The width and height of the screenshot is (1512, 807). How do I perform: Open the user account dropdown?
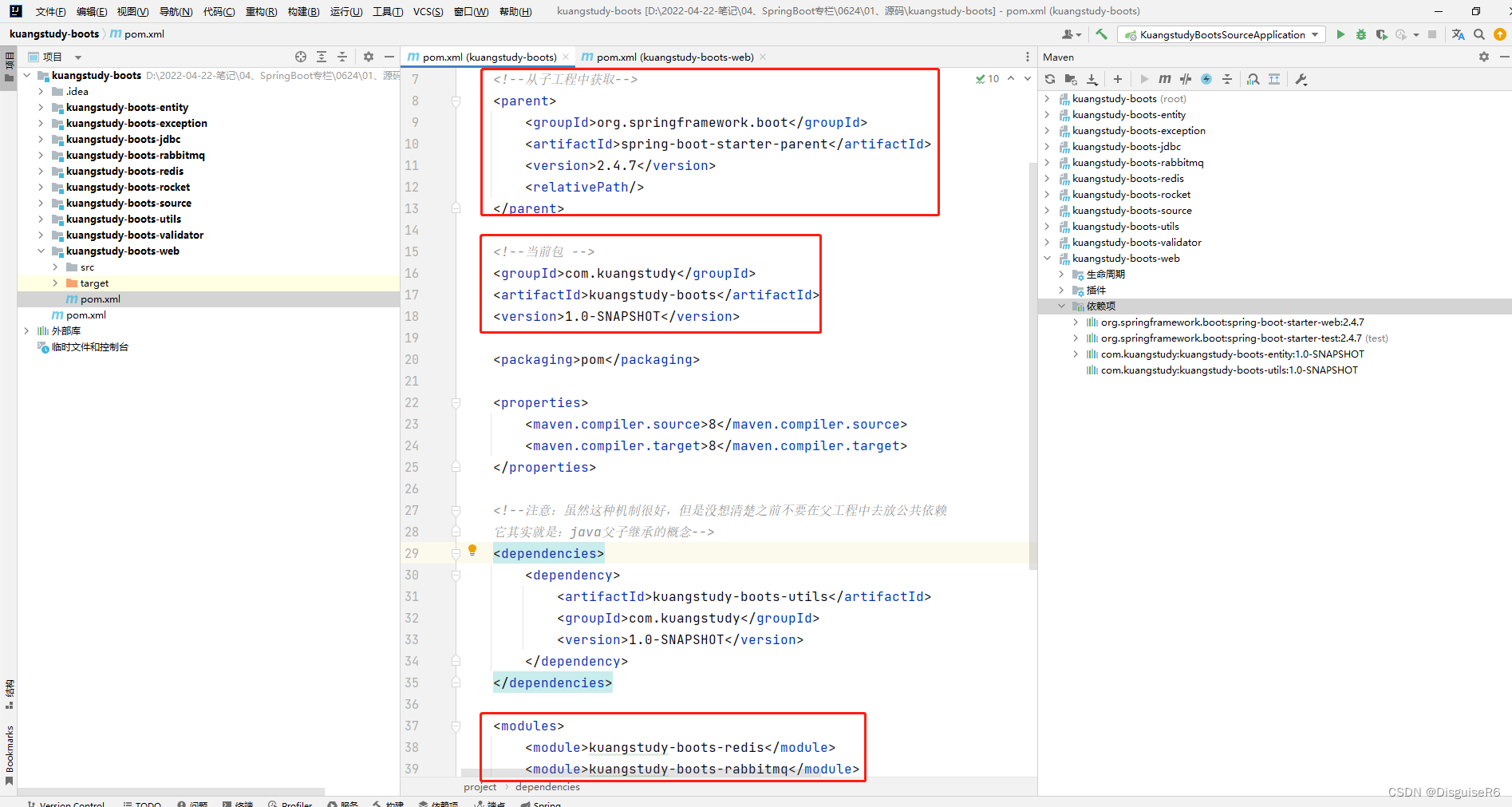click(x=1072, y=34)
